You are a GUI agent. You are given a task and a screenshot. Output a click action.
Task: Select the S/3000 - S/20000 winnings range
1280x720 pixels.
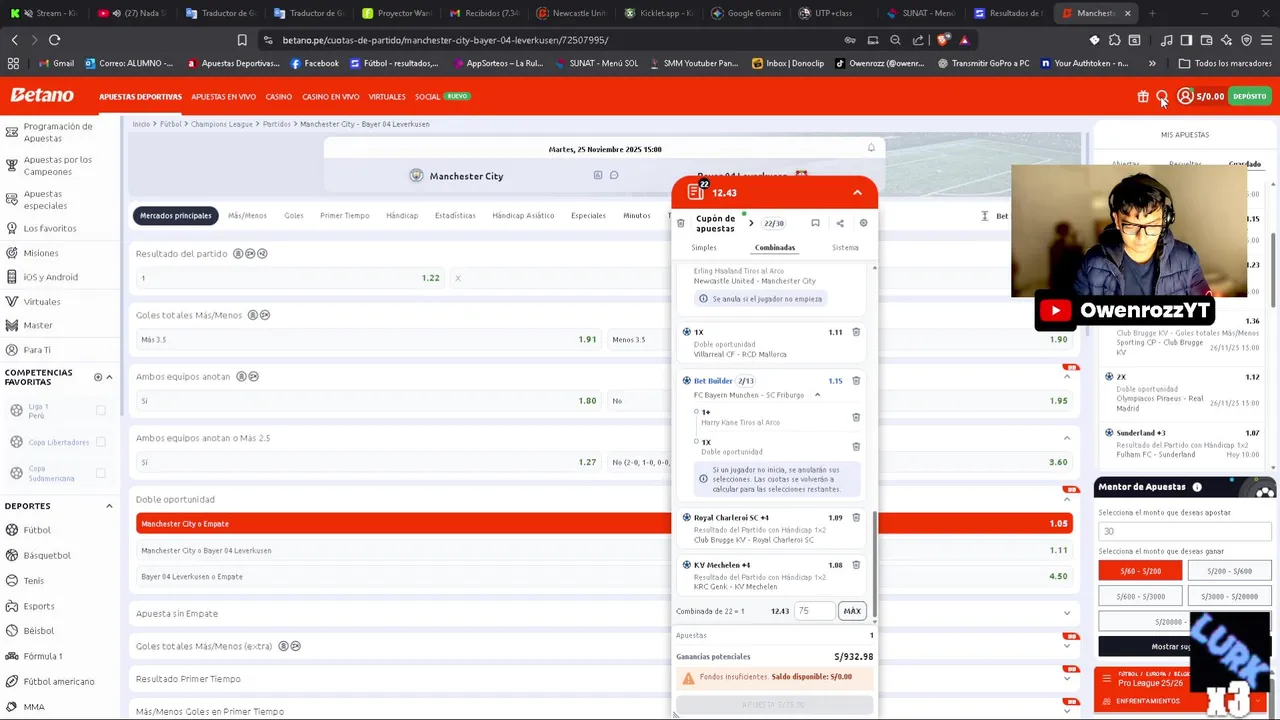click(x=1229, y=596)
